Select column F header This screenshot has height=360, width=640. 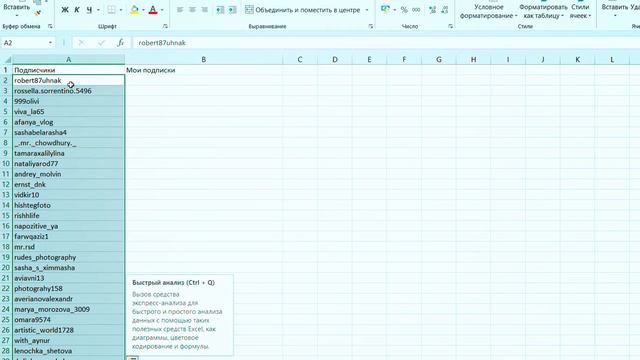404,60
